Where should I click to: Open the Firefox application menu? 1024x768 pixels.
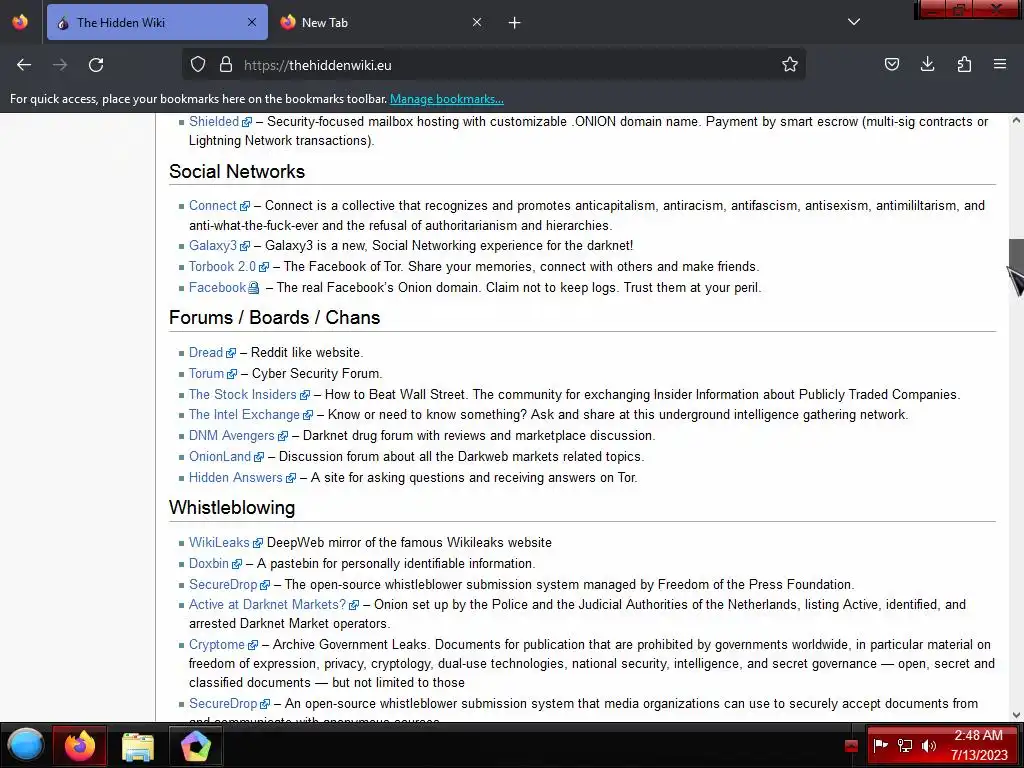[x=1000, y=65]
